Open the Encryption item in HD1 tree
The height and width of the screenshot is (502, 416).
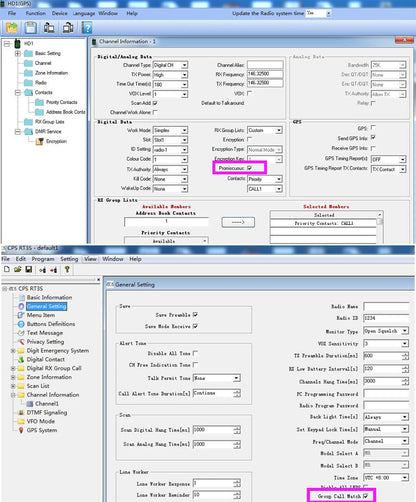(x=56, y=141)
